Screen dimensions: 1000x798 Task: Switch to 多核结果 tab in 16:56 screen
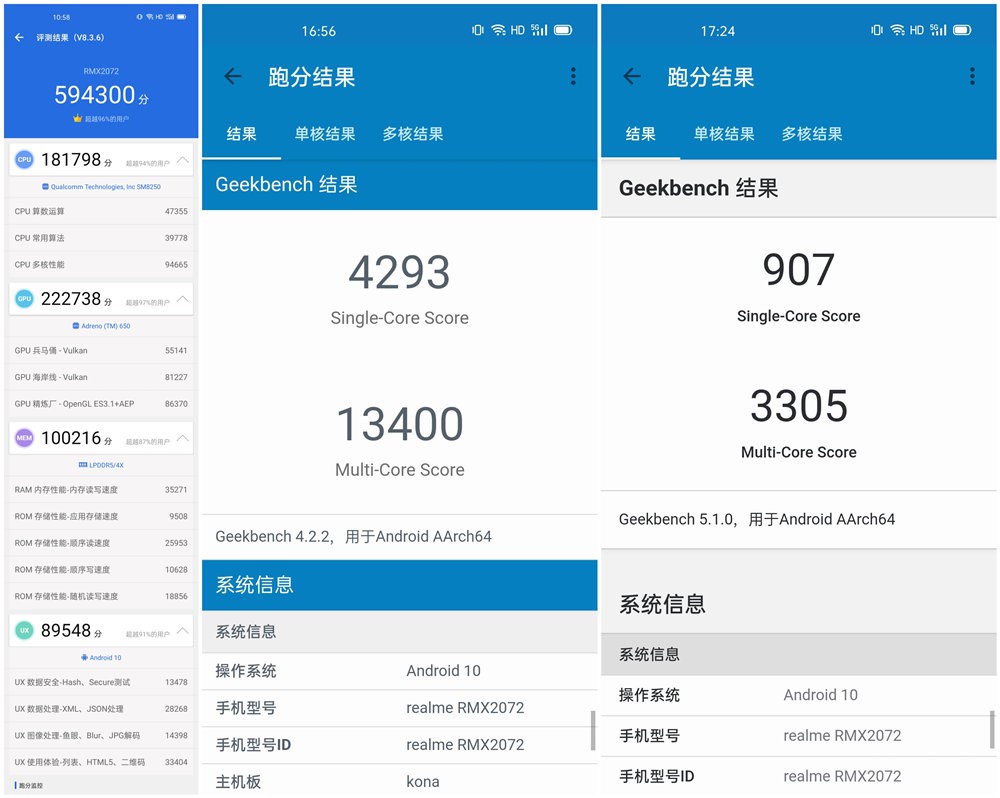point(413,134)
